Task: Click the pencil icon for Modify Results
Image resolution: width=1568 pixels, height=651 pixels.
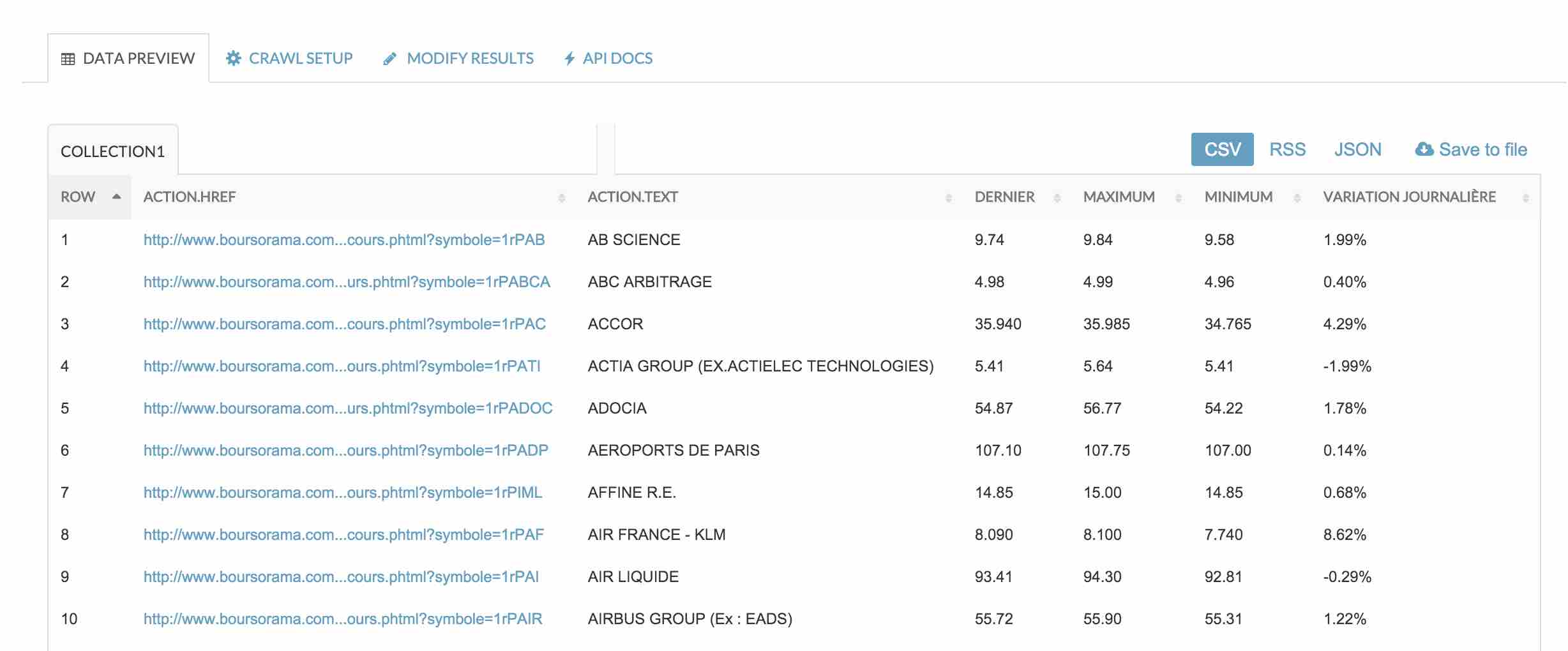Action: pos(389,59)
